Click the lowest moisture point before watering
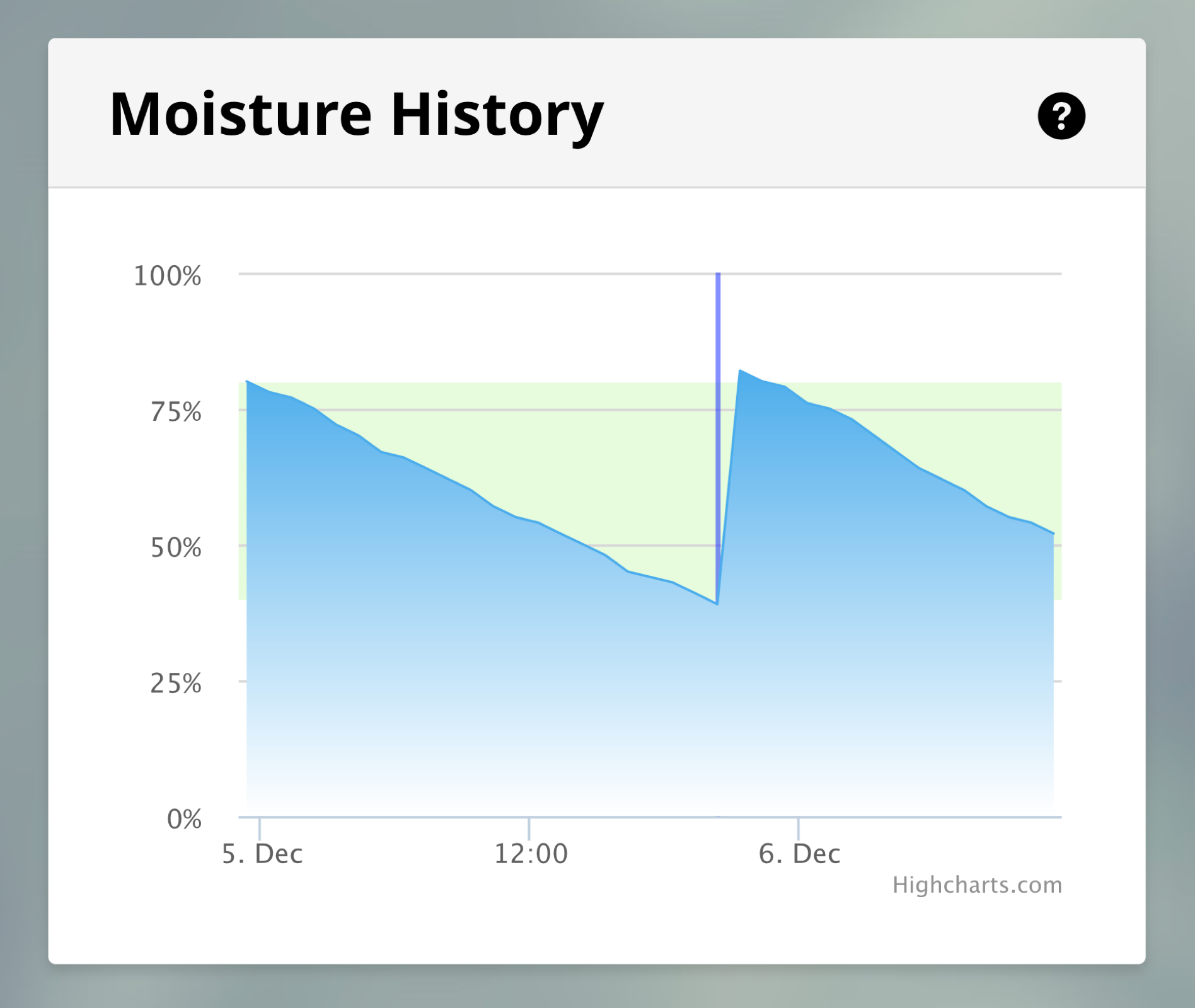1195x1008 pixels. tap(717, 604)
